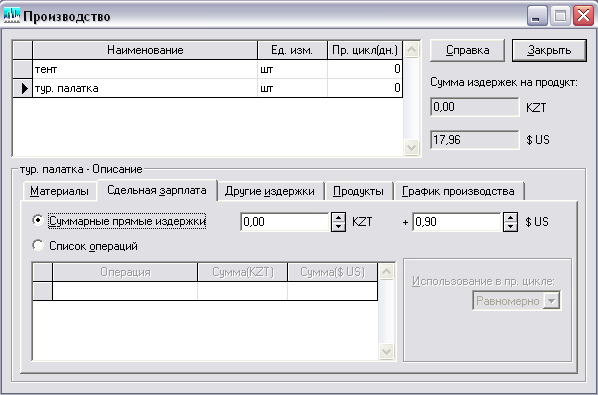
Task: Click the product list scroll up arrow
Action: coord(412,50)
